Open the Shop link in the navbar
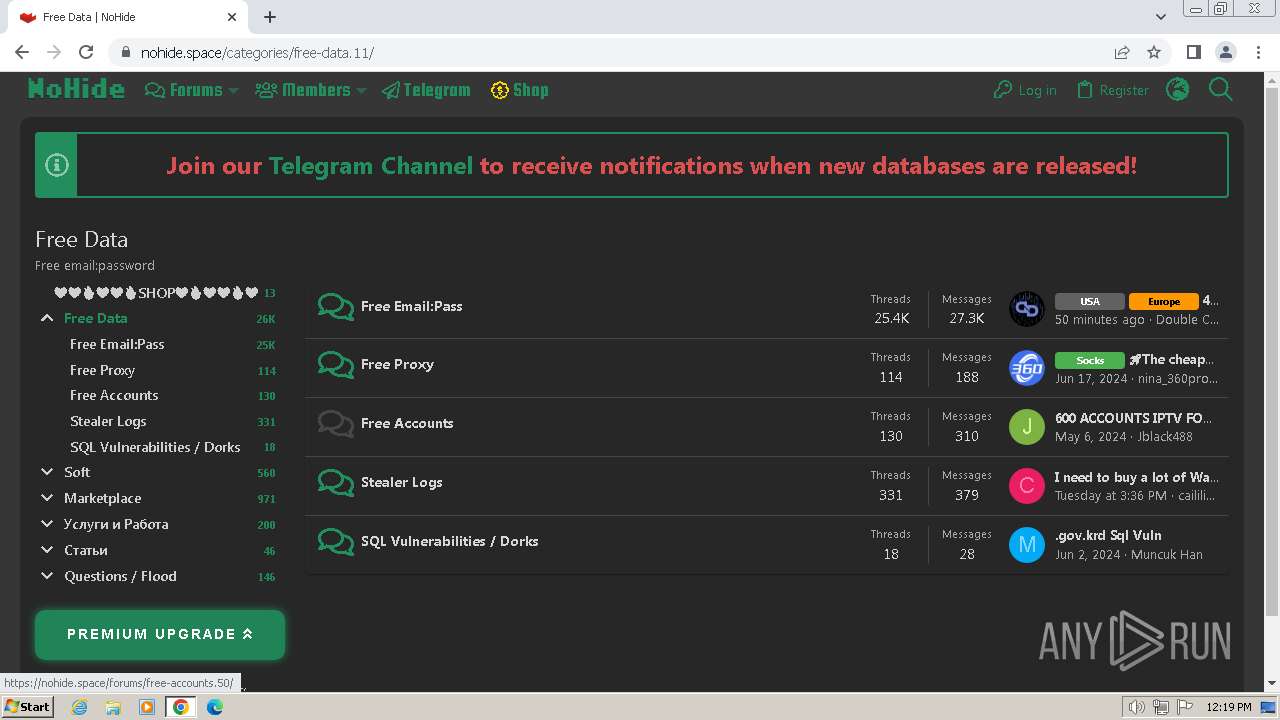Viewport: 1280px width, 720px height. (520, 90)
